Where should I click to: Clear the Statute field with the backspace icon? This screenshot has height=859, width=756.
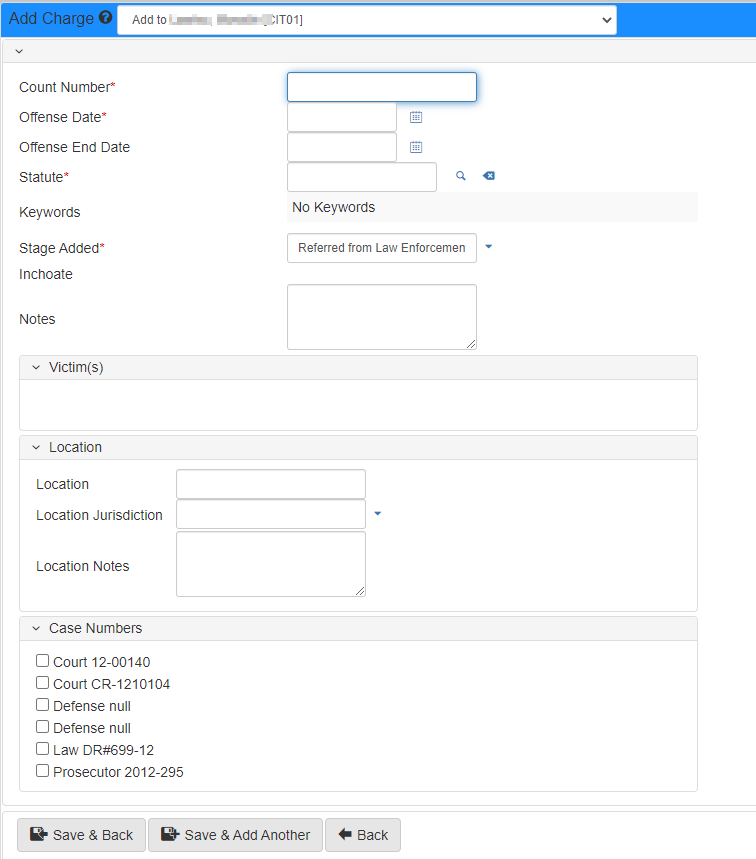point(488,175)
